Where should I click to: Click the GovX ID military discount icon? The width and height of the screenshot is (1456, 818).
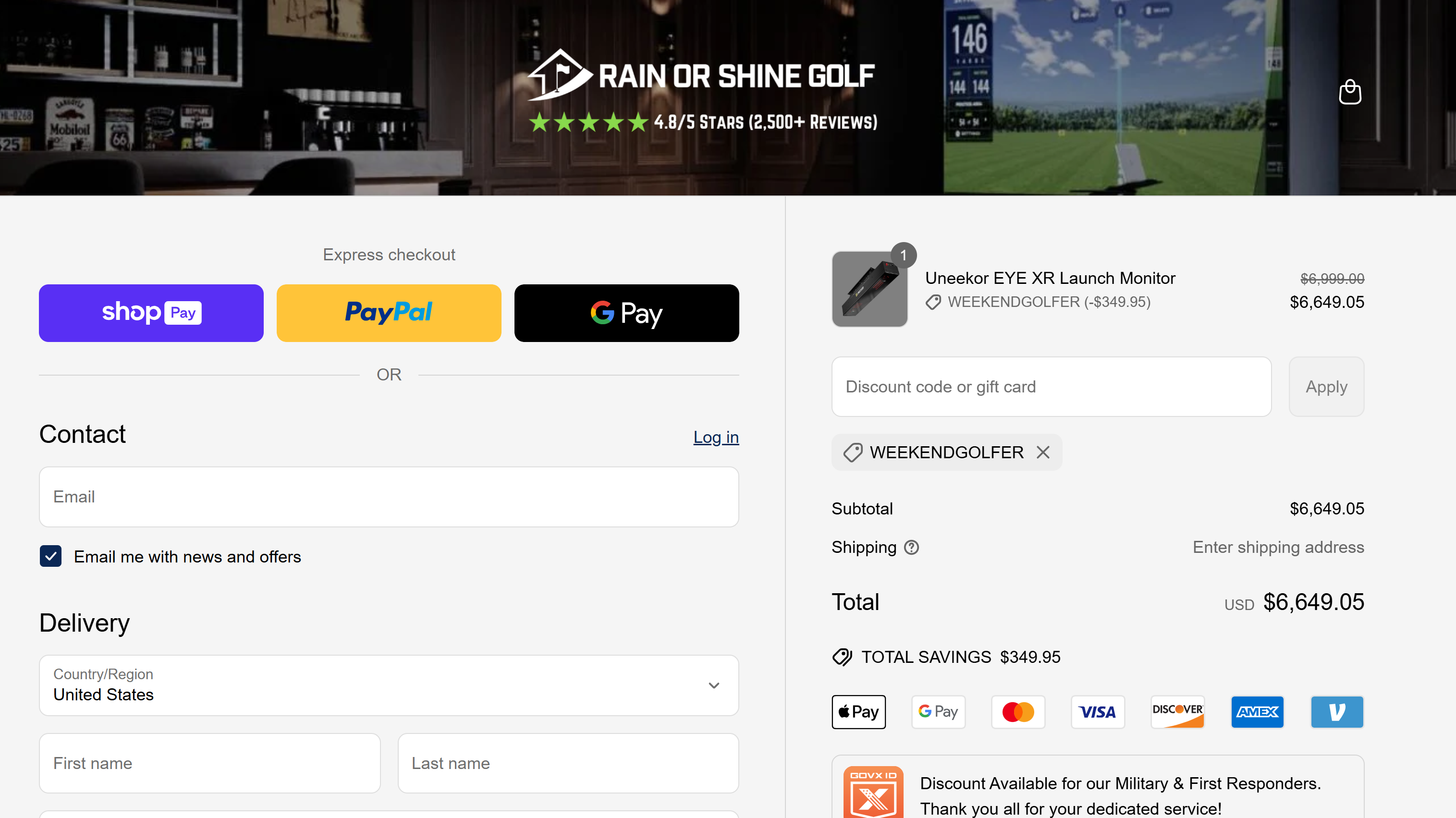tap(873, 792)
